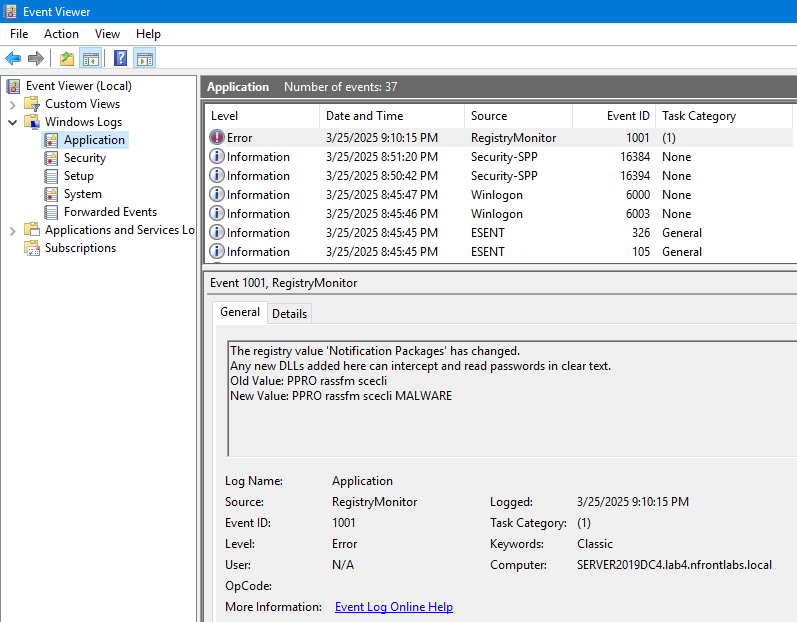Click the Up One Level folder icon
Image resolution: width=797 pixels, height=622 pixels.
click(x=66, y=58)
